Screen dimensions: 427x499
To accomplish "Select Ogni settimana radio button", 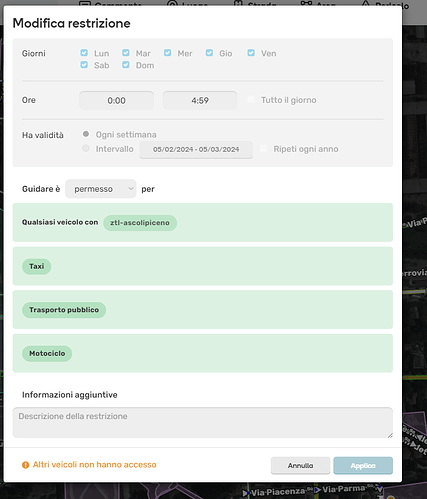I will [x=86, y=134].
